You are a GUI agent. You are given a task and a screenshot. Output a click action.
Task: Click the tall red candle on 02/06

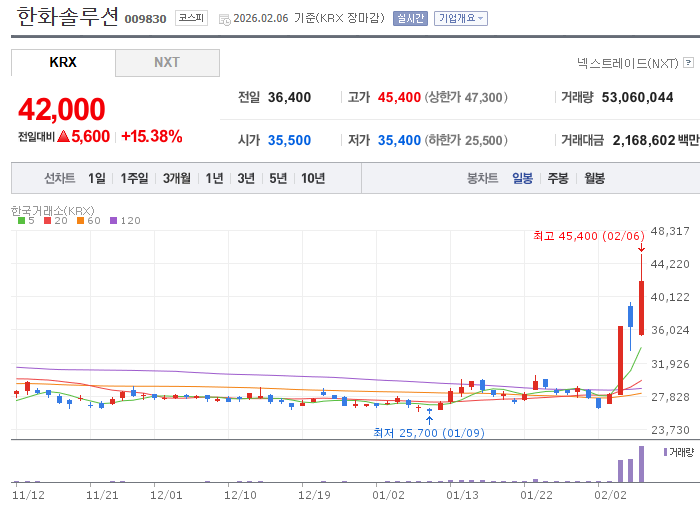642,308
